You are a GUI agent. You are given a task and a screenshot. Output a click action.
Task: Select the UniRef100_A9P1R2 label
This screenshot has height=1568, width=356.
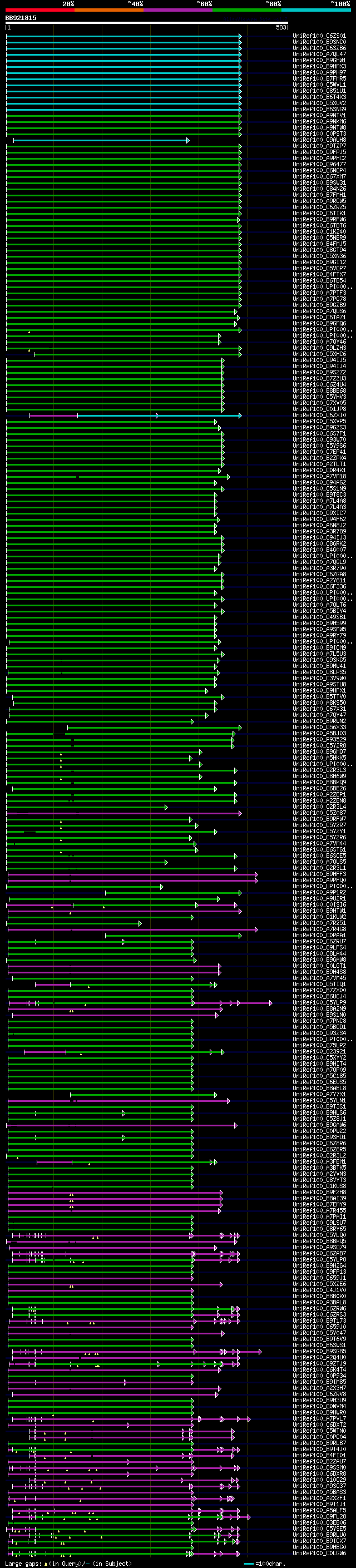coord(319,893)
